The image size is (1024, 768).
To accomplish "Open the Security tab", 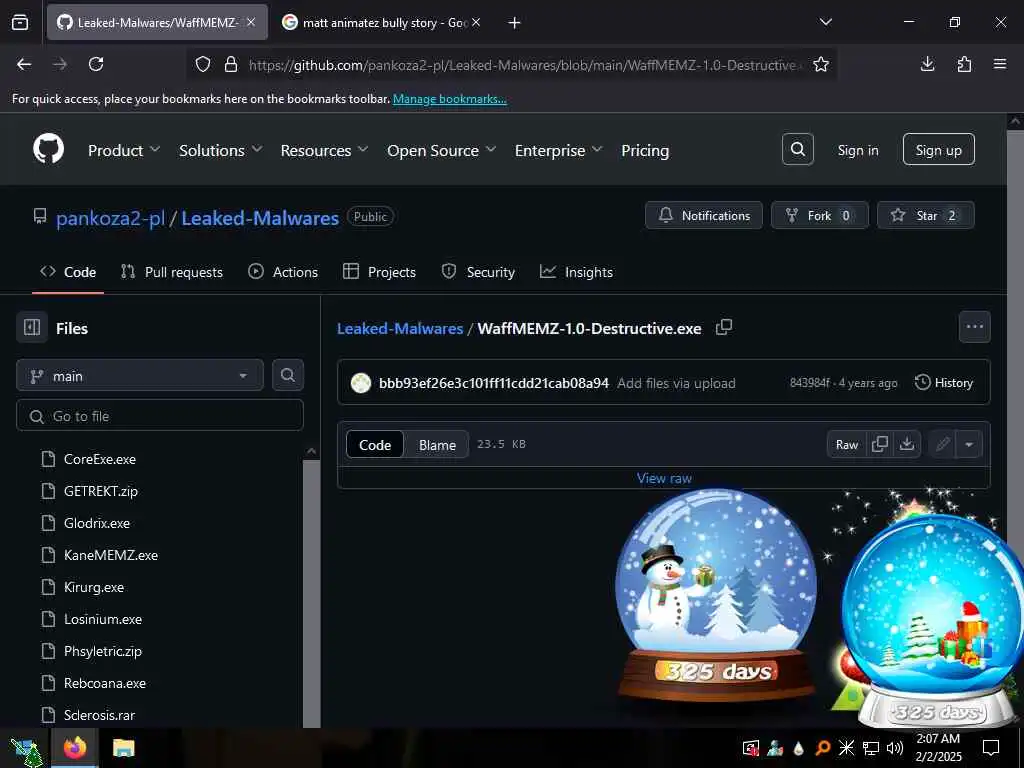I will pyautogui.click(x=478, y=272).
